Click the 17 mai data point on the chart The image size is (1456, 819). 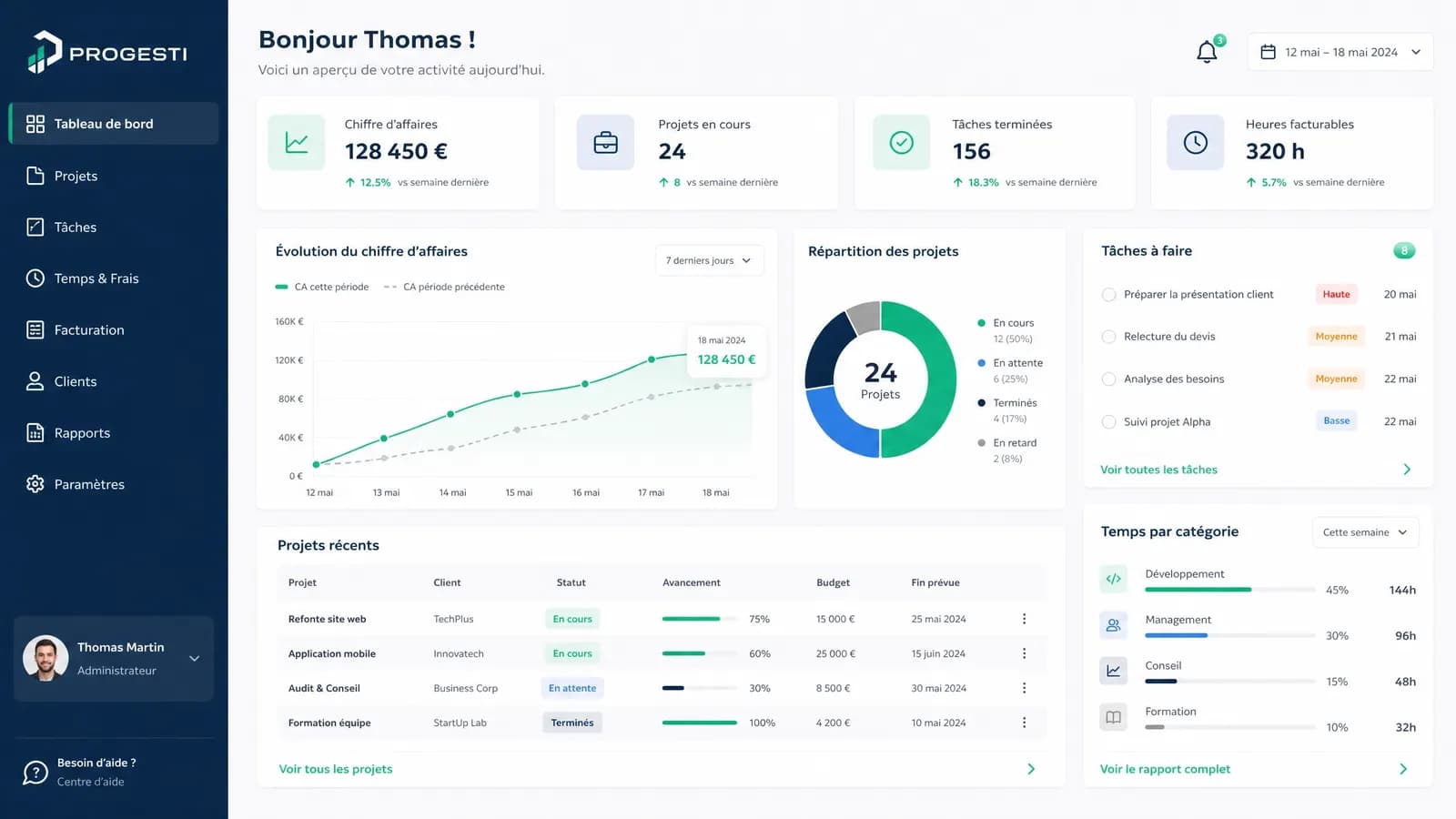pyautogui.click(x=651, y=359)
